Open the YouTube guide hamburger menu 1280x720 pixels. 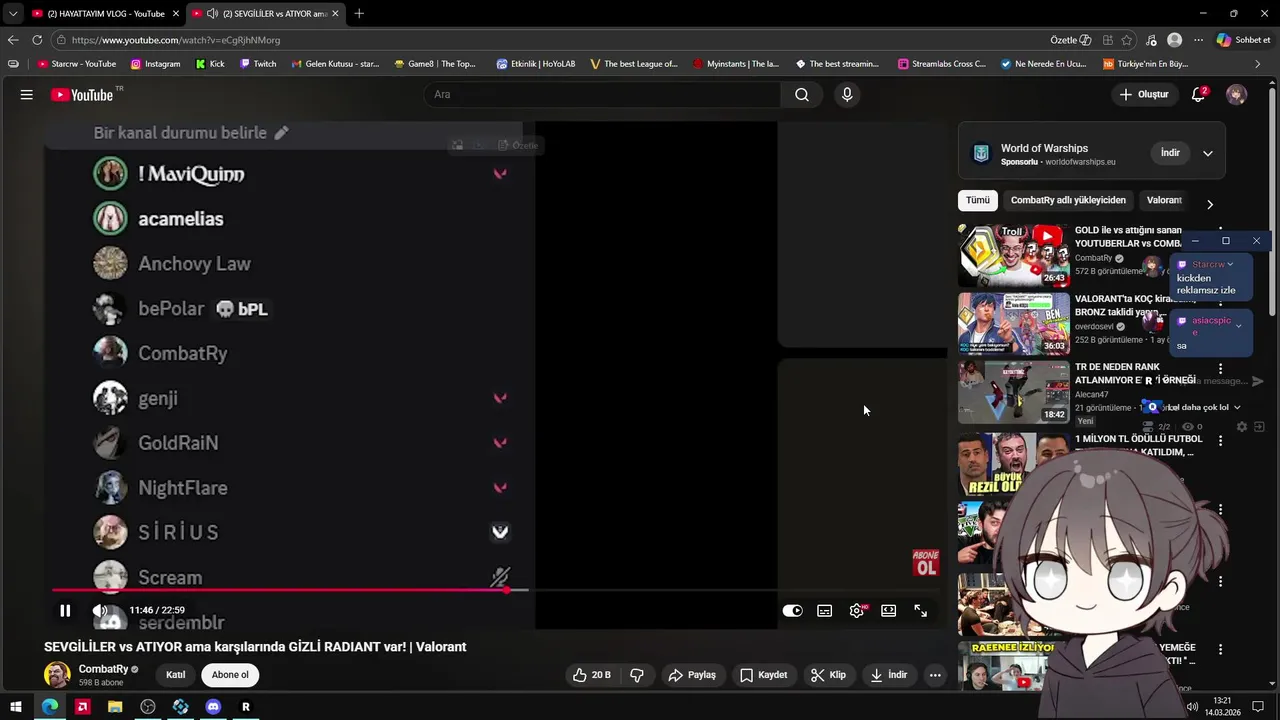point(27,94)
